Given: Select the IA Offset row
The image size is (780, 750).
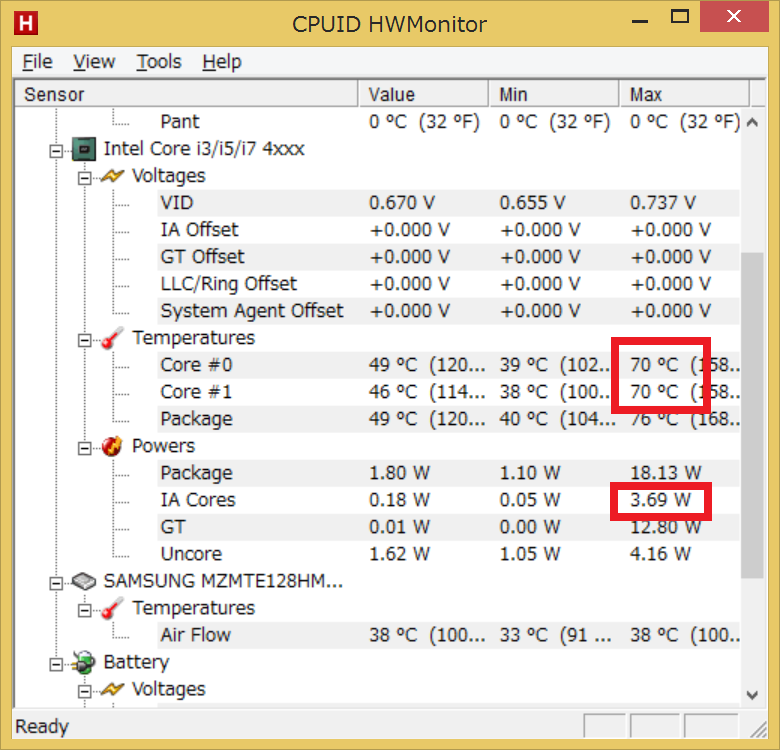Looking at the screenshot, I should [x=449, y=230].
